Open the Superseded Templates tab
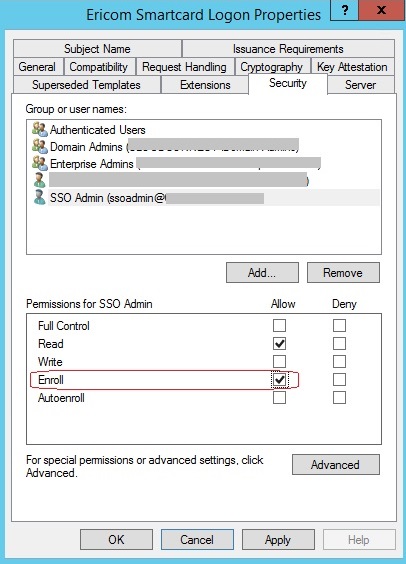Screen dimensions: 406x564 click(86, 85)
